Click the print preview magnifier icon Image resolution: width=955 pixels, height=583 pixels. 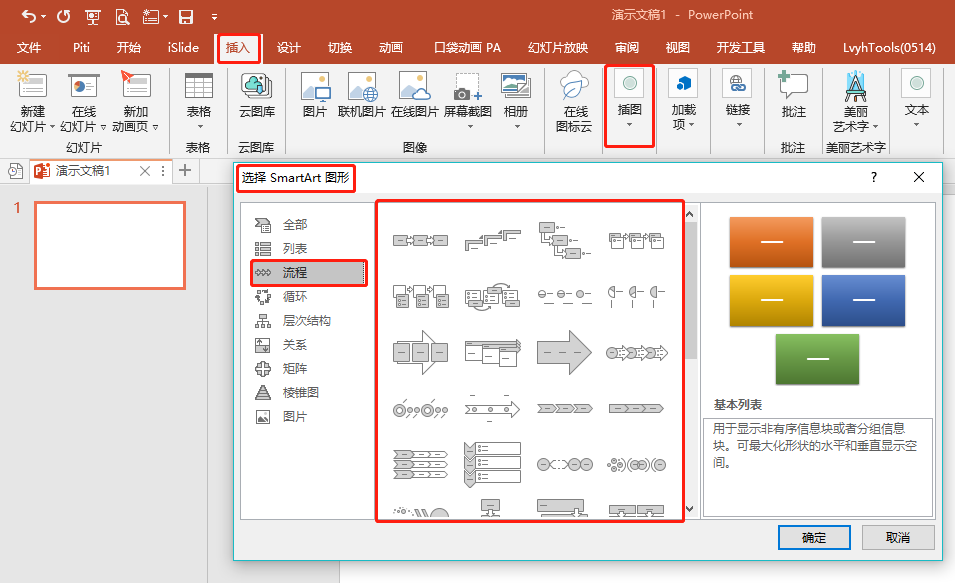pyautogui.click(x=122, y=17)
